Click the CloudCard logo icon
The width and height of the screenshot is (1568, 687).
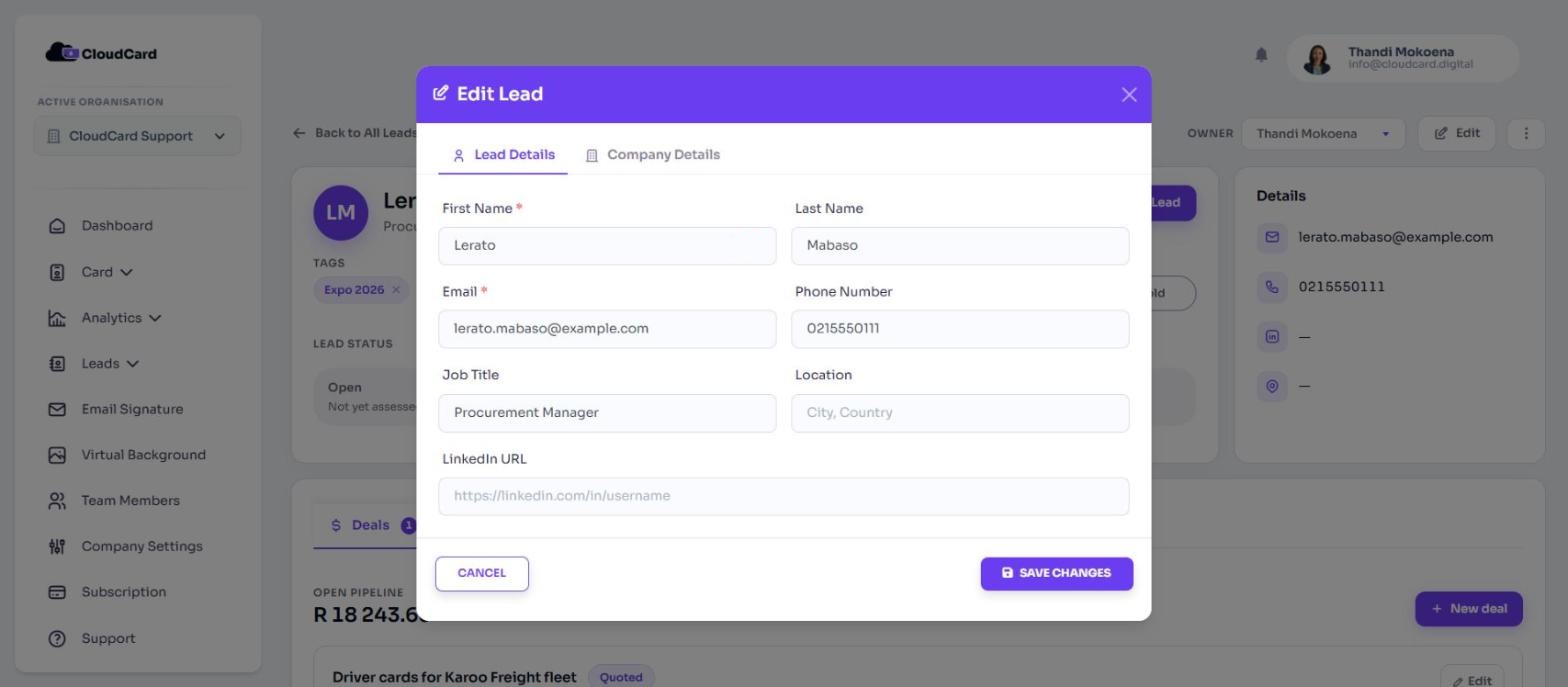coord(62,53)
